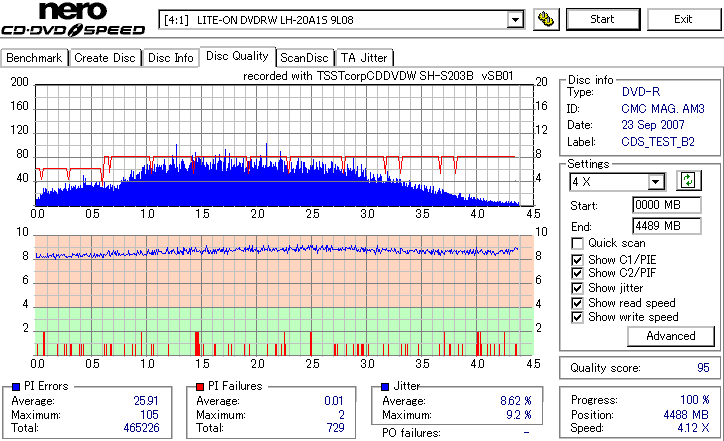Click the Position value 4488 MB

point(686,415)
